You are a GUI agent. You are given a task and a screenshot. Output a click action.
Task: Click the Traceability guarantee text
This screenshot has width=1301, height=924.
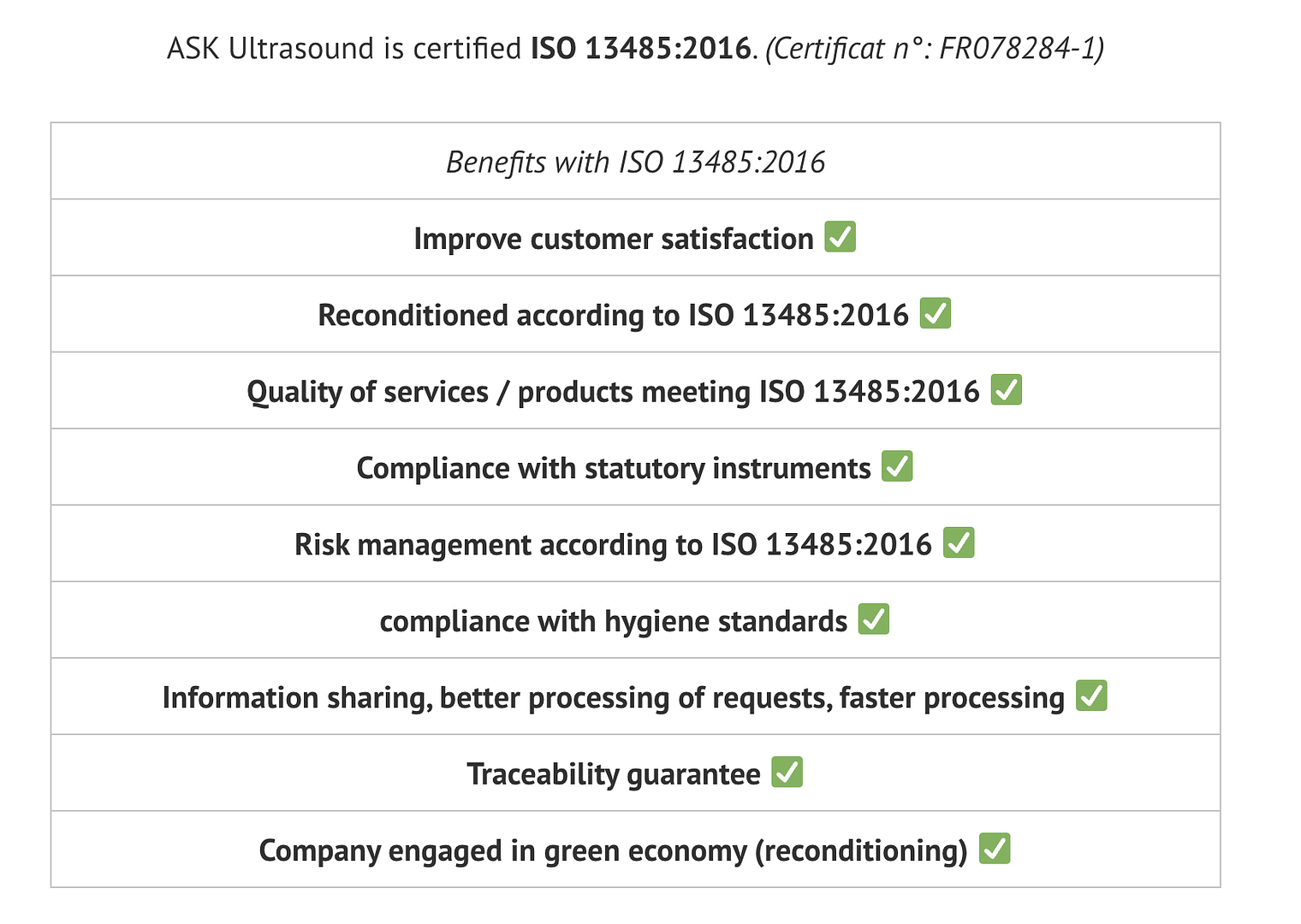pyautogui.click(x=613, y=773)
